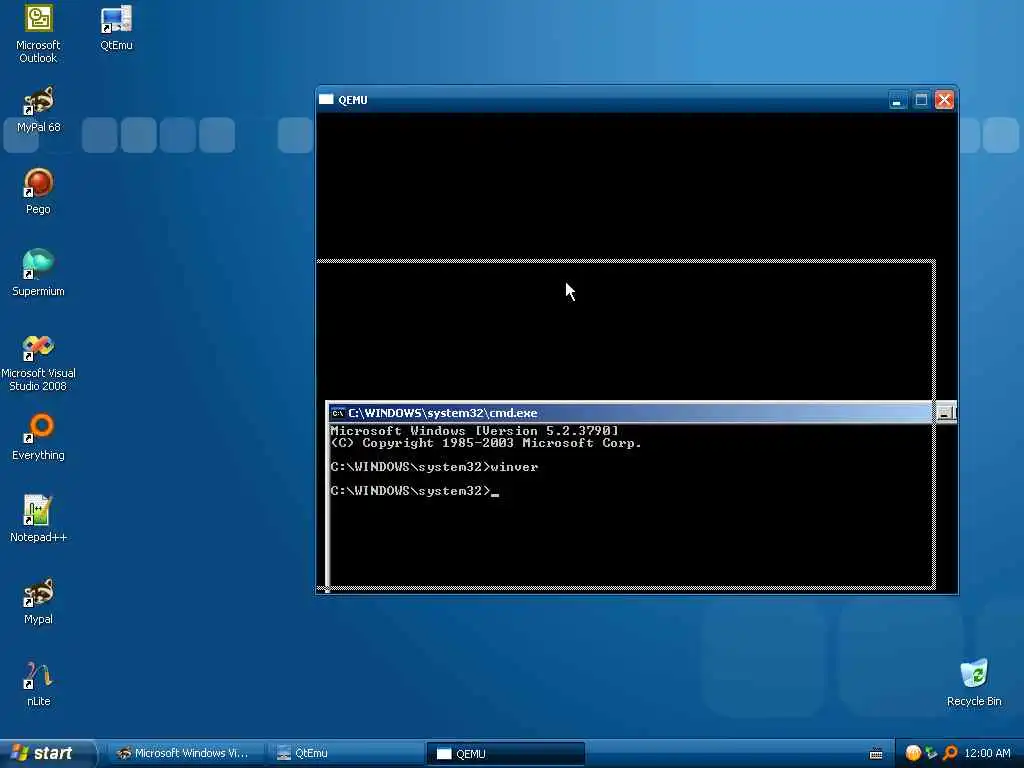
Task: Click the winver command line
Action: point(434,467)
